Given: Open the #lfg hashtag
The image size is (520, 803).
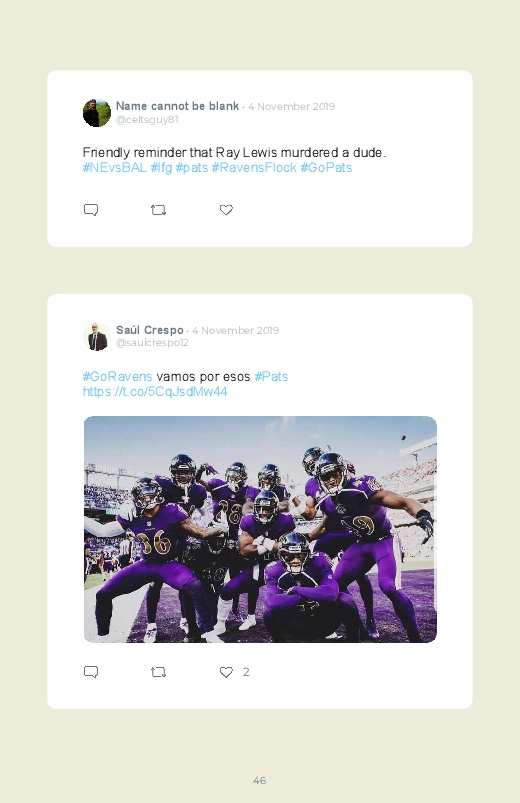Looking at the screenshot, I should 161,167.
